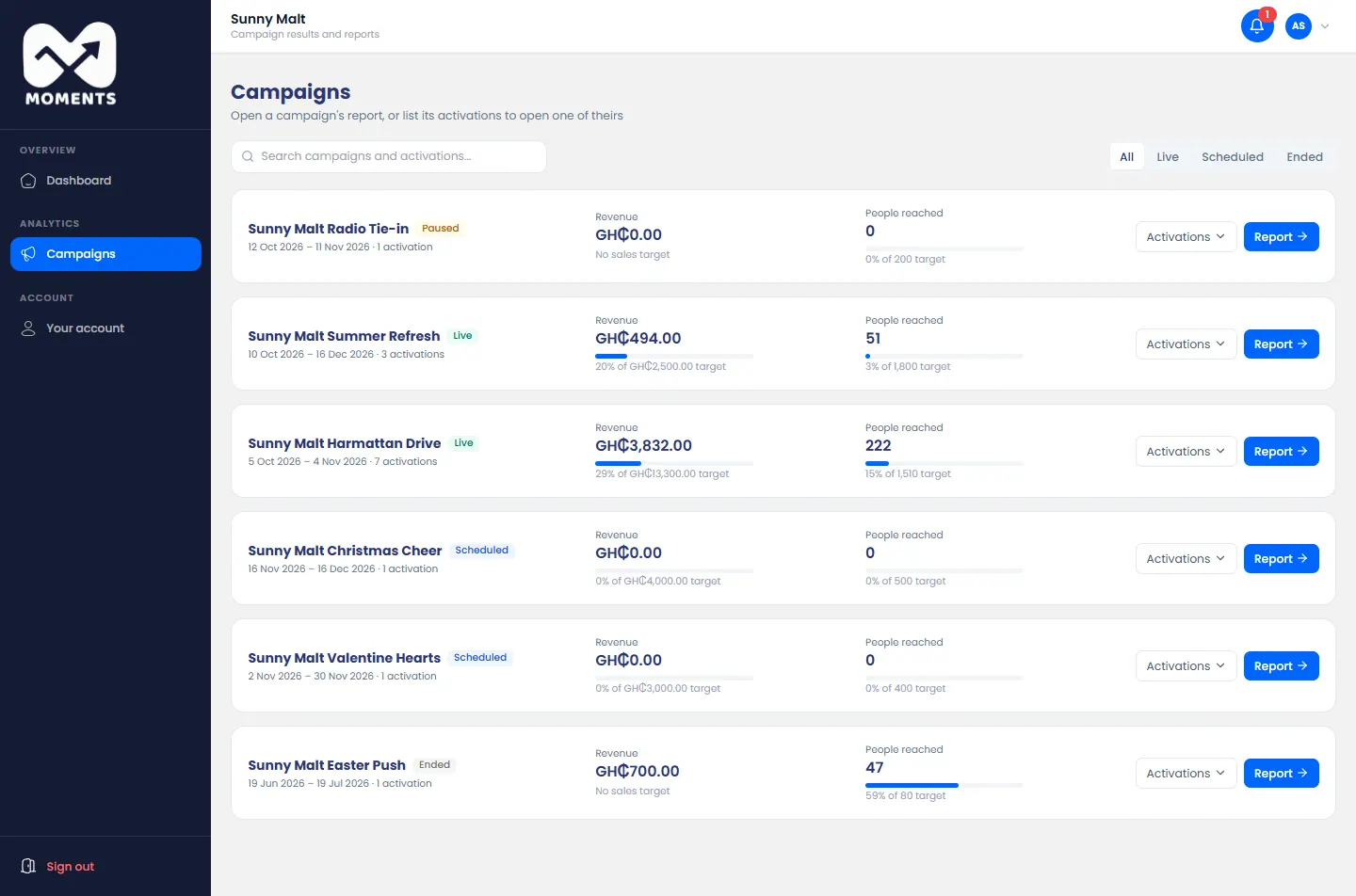
Task: Click Live badge on Summer Refresh
Action: pyautogui.click(x=462, y=336)
